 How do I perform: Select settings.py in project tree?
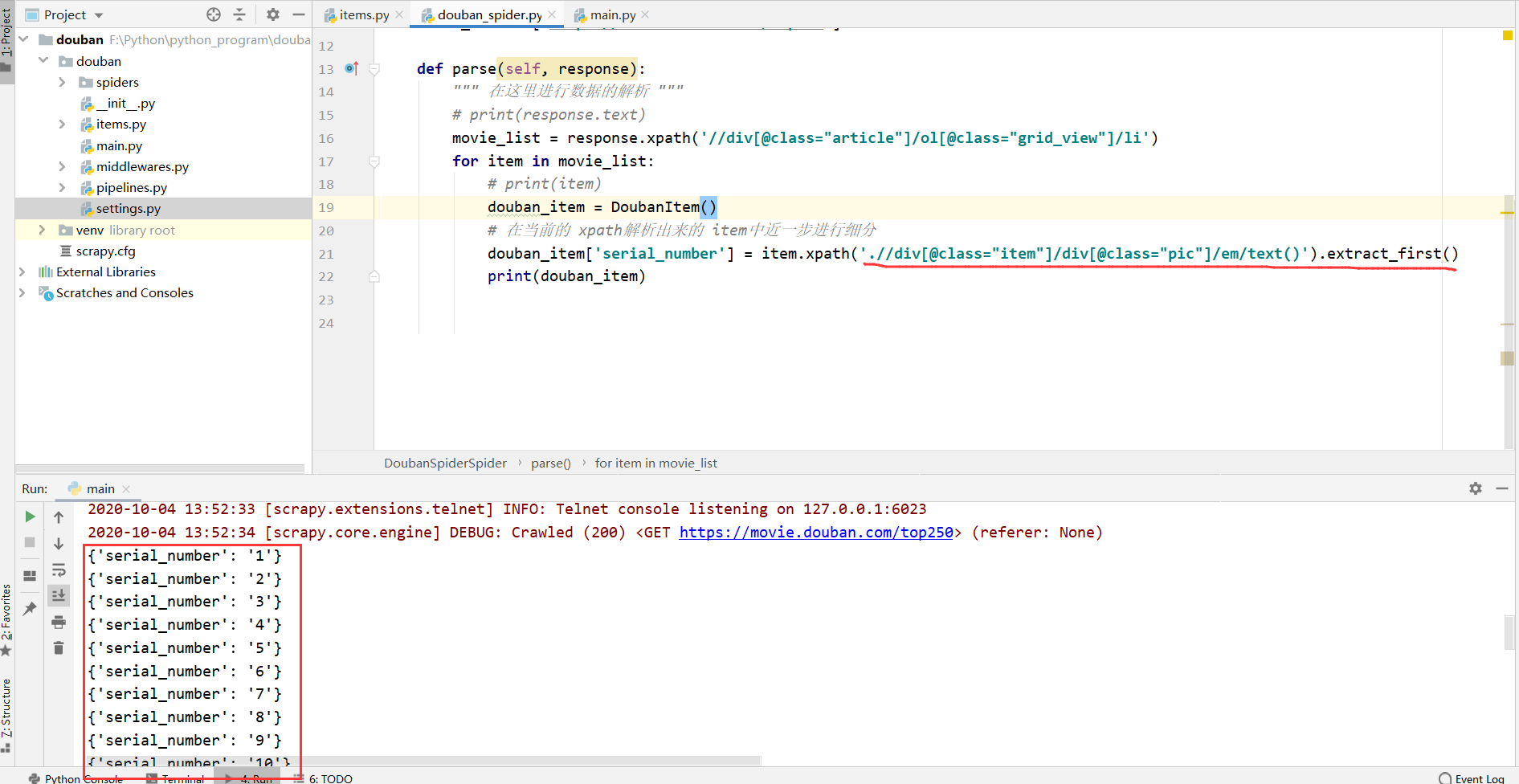pyautogui.click(x=120, y=208)
